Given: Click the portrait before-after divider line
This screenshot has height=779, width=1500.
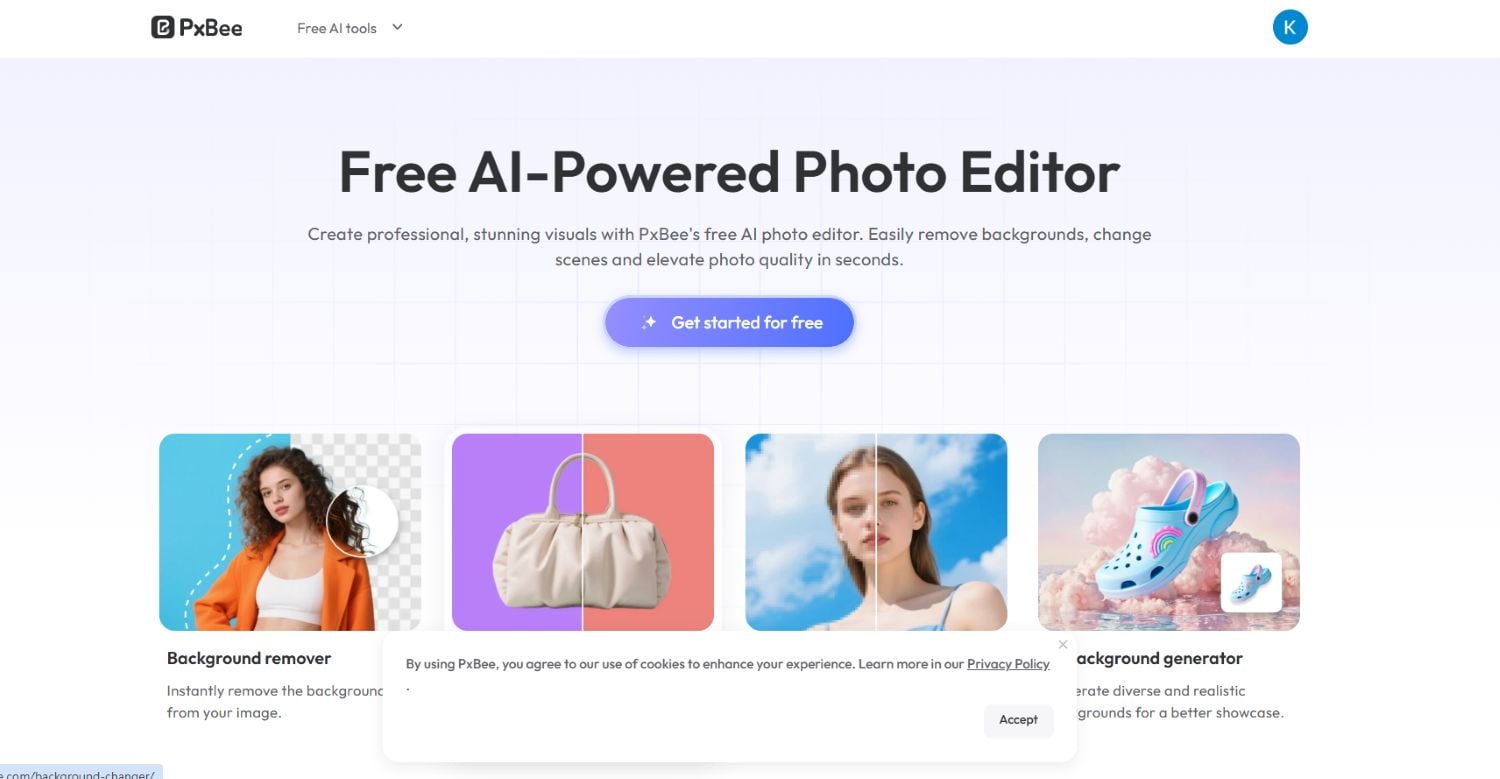Looking at the screenshot, I should click(876, 532).
